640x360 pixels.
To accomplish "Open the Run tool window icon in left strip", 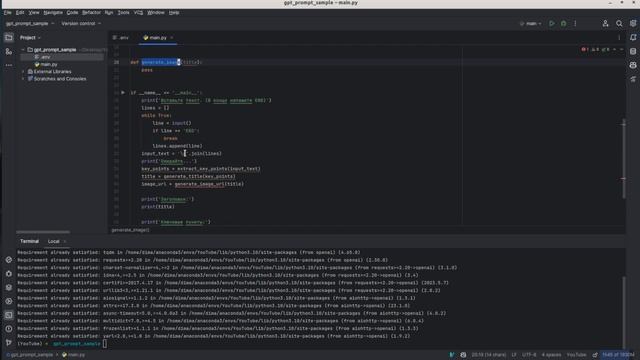I will [x=9, y=301].
